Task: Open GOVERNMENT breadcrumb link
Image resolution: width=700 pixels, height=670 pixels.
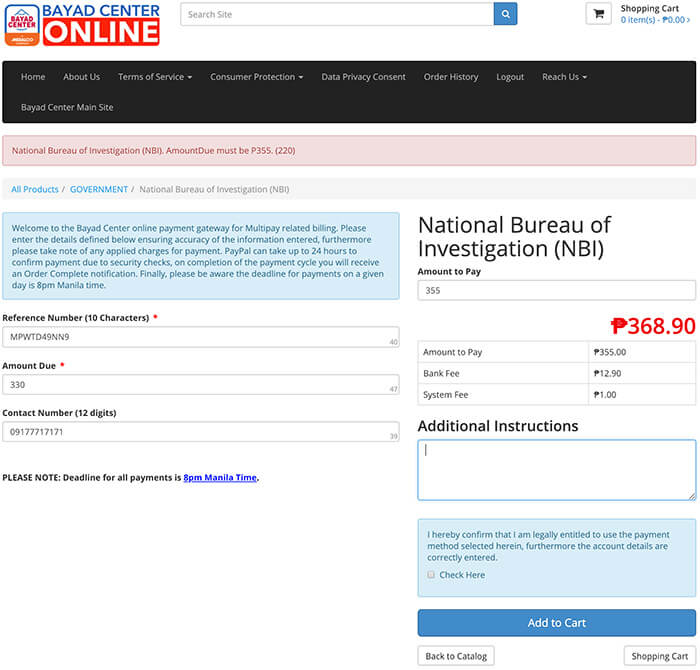Action: (99, 189)
